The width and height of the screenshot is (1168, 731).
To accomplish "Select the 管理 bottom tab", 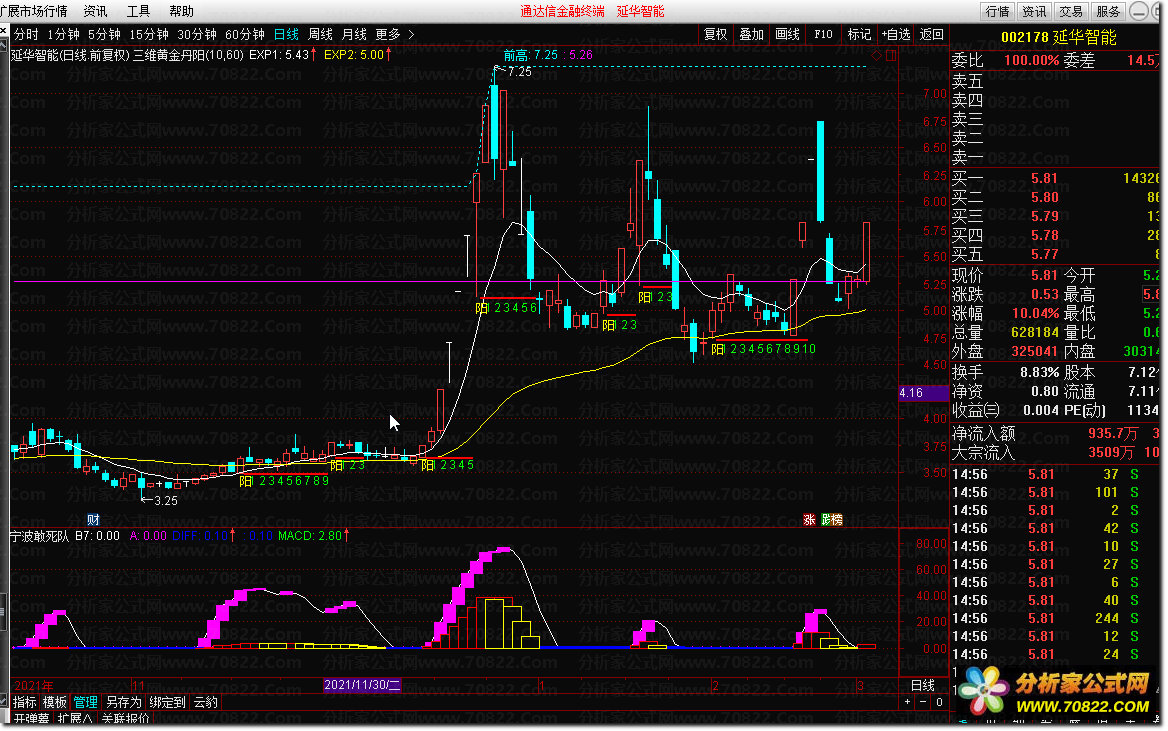I will [86, 702].
